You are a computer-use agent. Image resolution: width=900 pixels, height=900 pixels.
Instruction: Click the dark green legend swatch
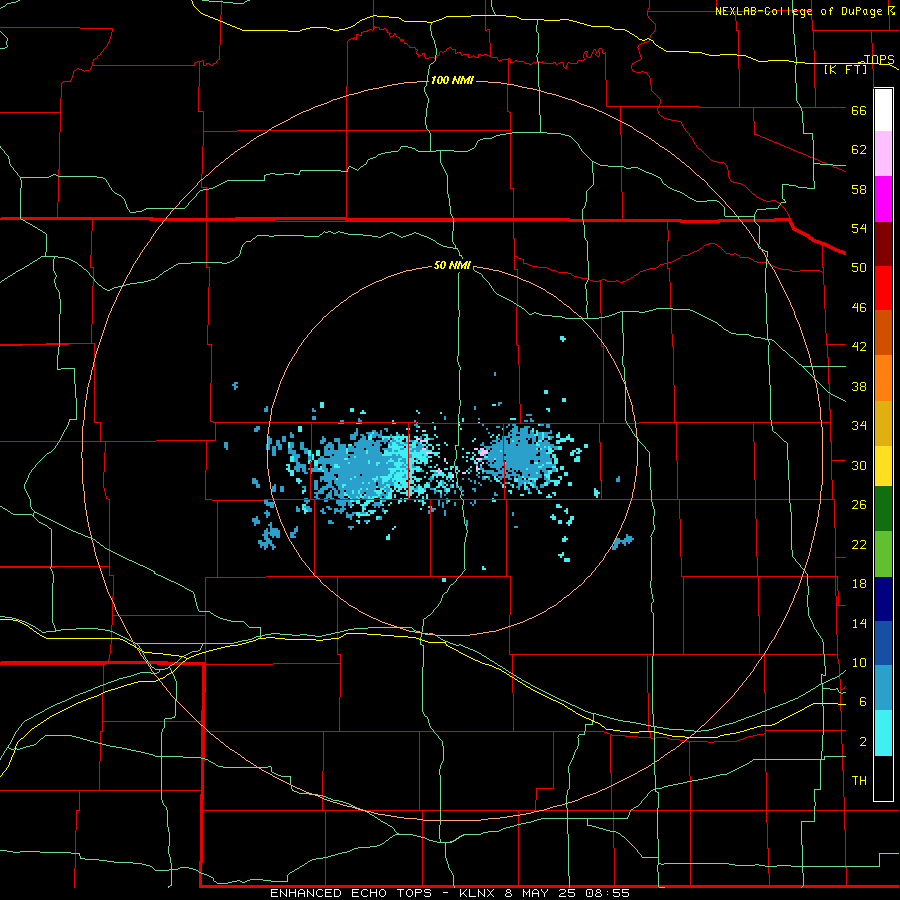pyautogui.click(x=883, y=509)
